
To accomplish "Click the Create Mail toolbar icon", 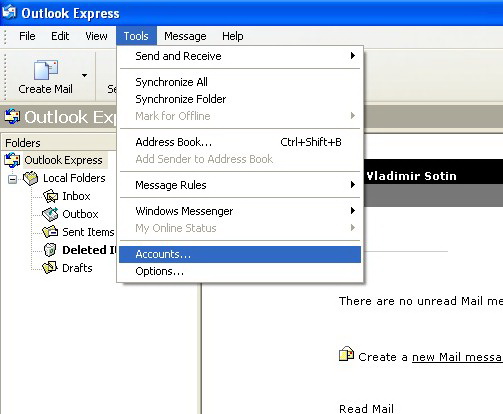I will pos(46,70).
